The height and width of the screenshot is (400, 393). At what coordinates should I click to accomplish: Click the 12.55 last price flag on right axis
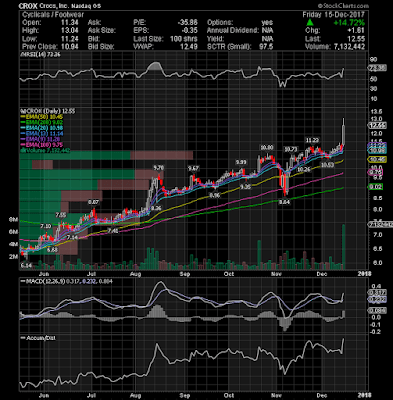(377, 125)
